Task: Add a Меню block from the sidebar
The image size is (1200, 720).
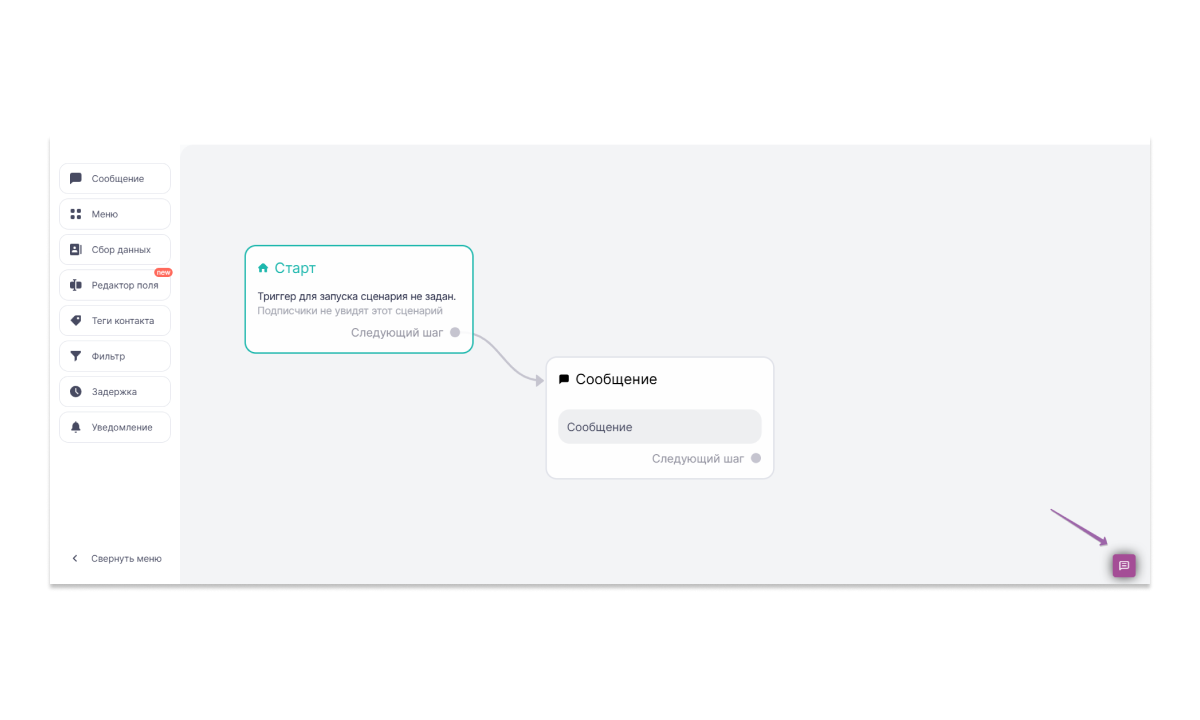Action: click(115, 214)
